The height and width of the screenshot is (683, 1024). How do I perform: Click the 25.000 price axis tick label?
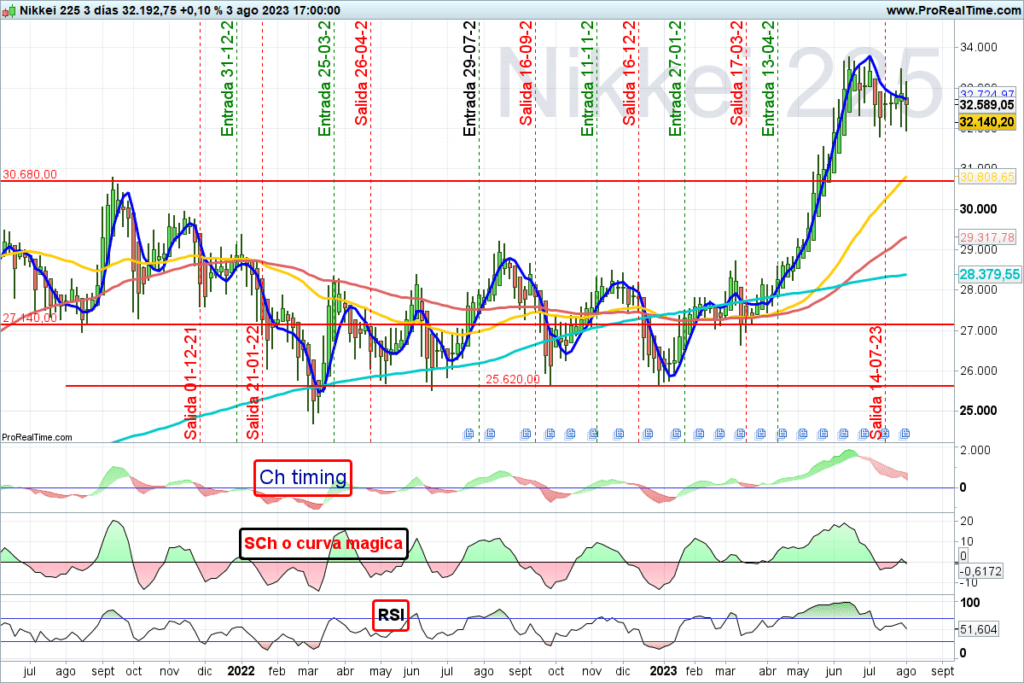coord(978,411)
